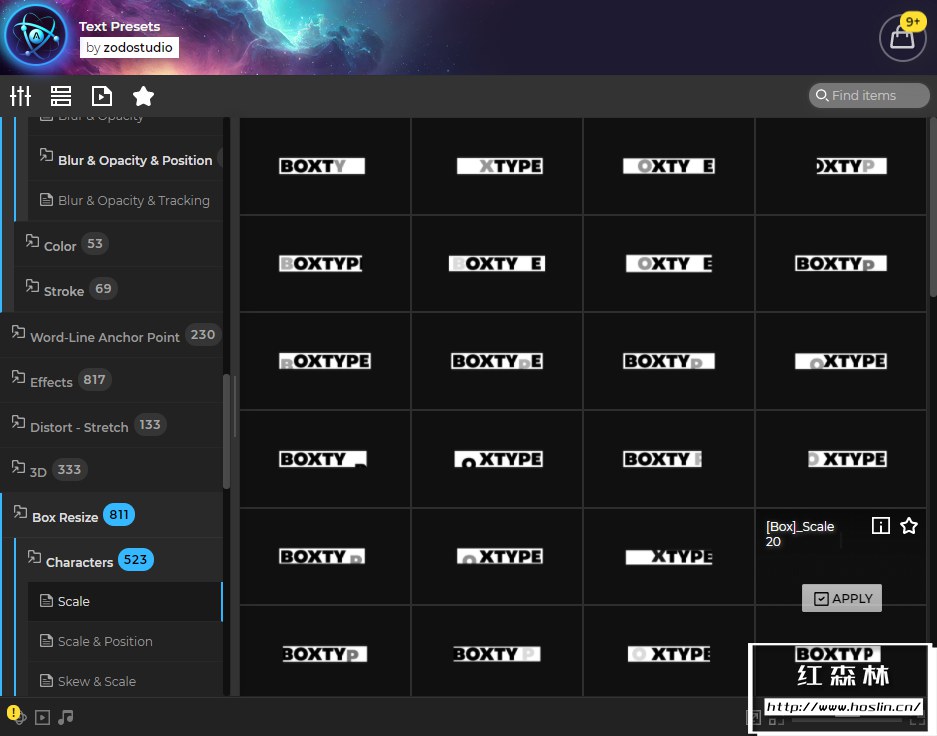Open the shopping bag with 9+ badge
The width and height of the screenshot is (937, 736).
coord(903,38)
